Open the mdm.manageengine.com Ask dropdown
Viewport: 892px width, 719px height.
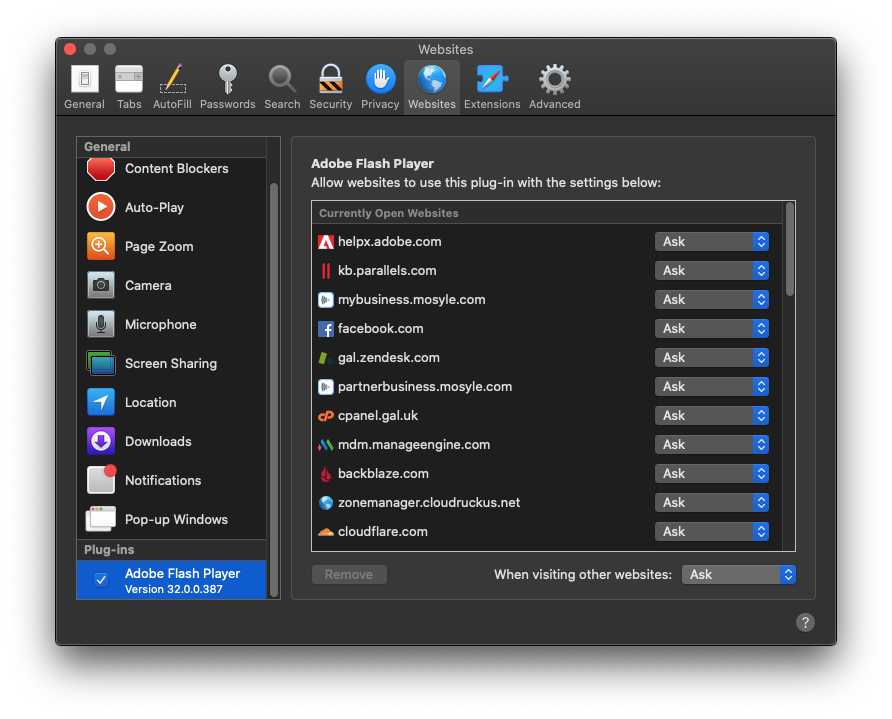coord(712,445)
